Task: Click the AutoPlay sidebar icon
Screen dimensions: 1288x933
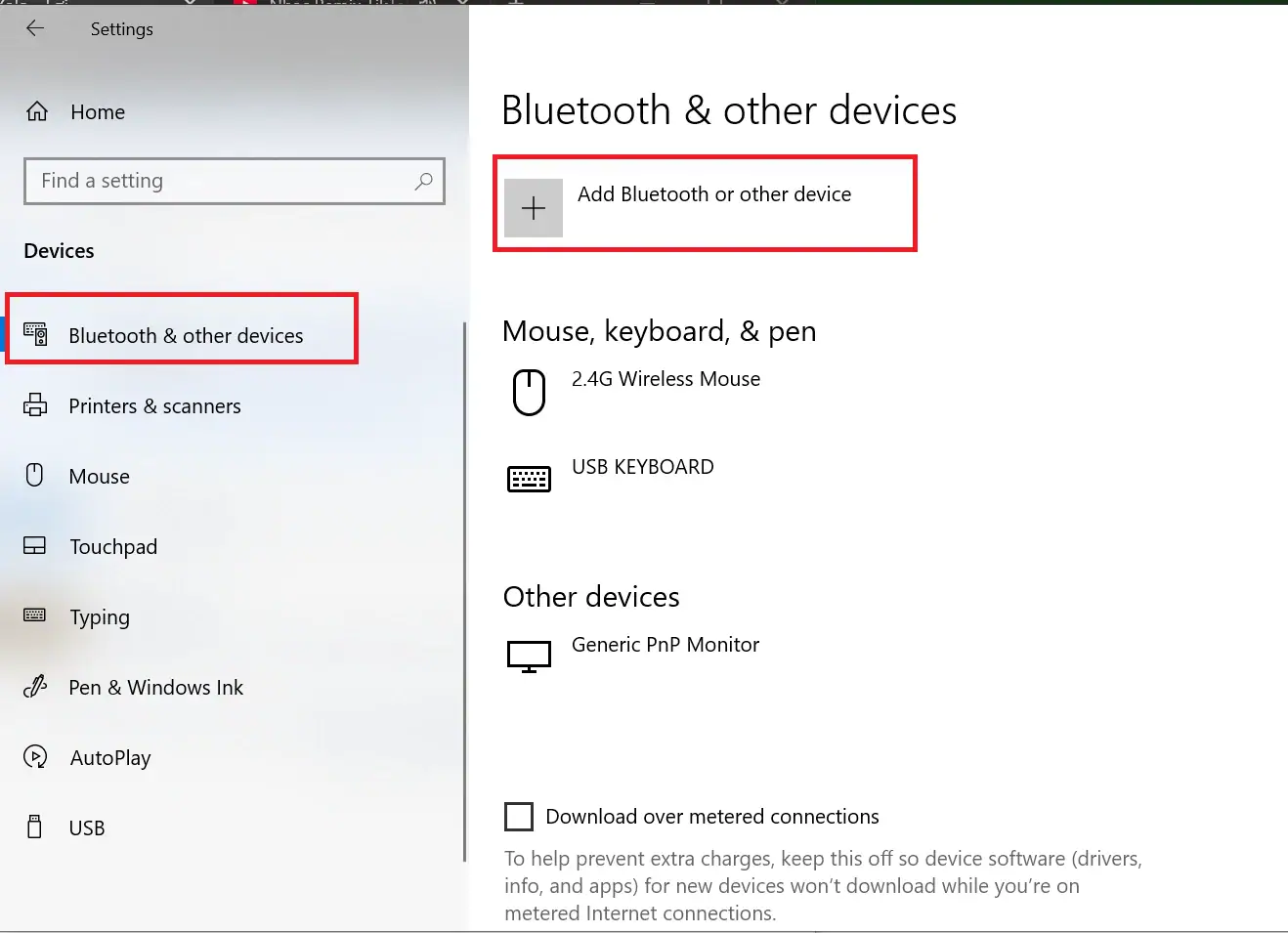Action: coord(35,757)
